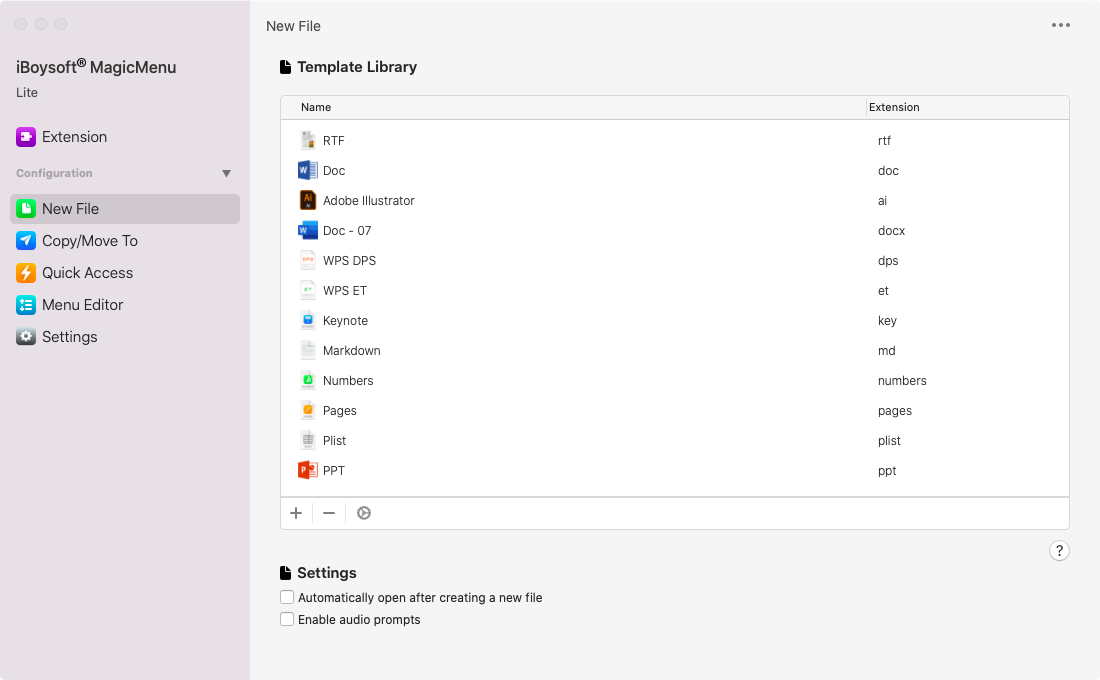
Task: Click the Quick Access lightning icon
Action: click(26, 273)
